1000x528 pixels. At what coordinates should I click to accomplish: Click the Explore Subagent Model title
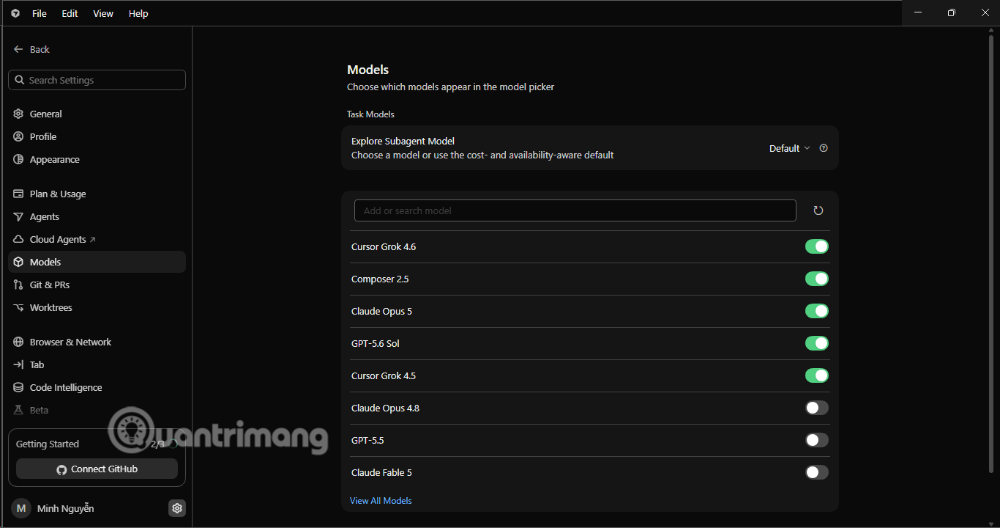(402, 141)
